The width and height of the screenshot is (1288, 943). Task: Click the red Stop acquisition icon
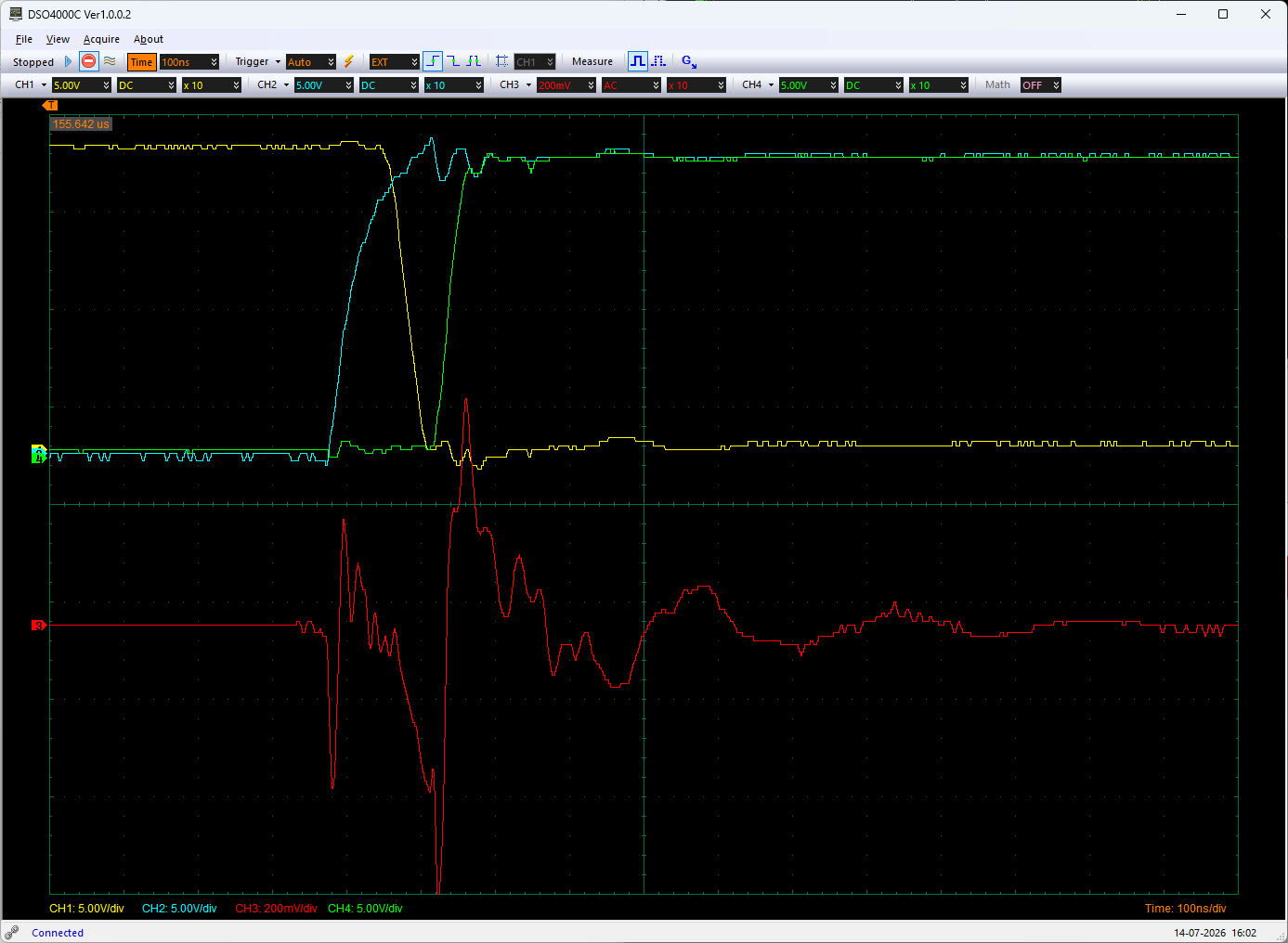pyautogui.click(x=88, y=61)
